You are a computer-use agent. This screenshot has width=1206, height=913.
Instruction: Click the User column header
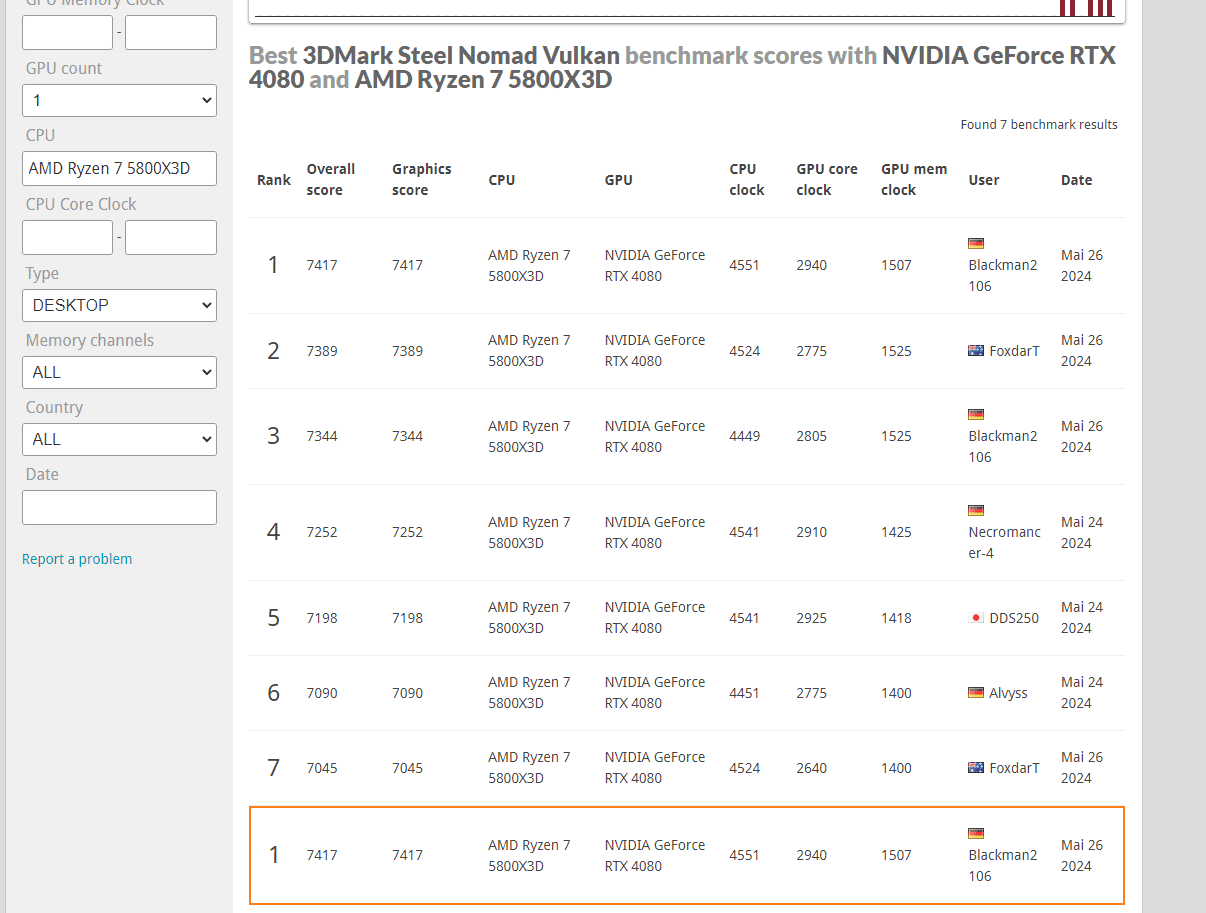[984, 180]
